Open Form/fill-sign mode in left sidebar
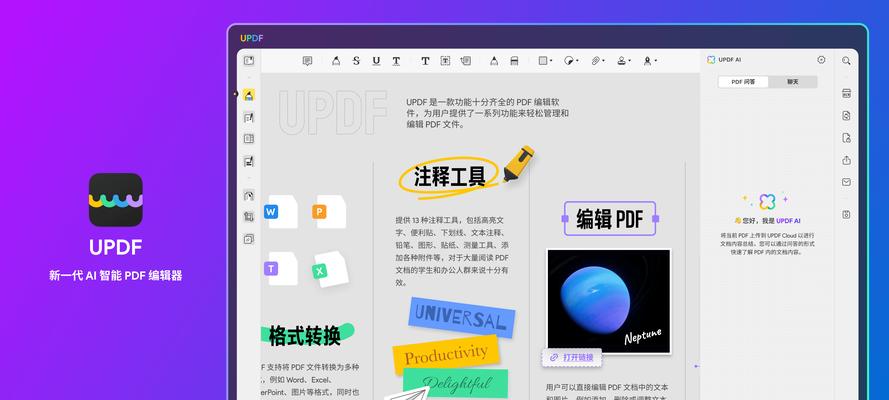889x400 pixels. 248,161
